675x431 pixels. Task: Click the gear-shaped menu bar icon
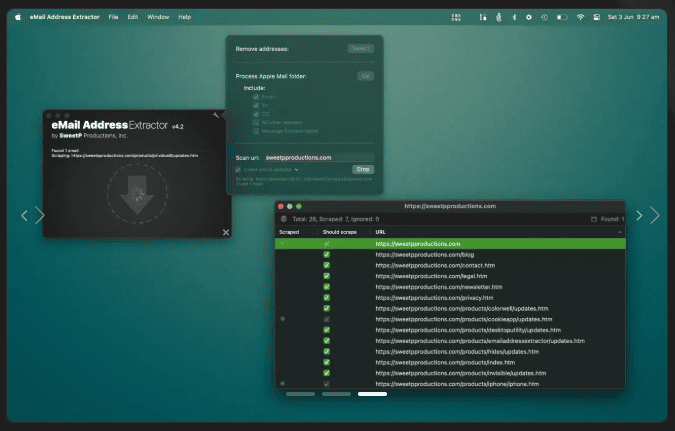(529, 17)
